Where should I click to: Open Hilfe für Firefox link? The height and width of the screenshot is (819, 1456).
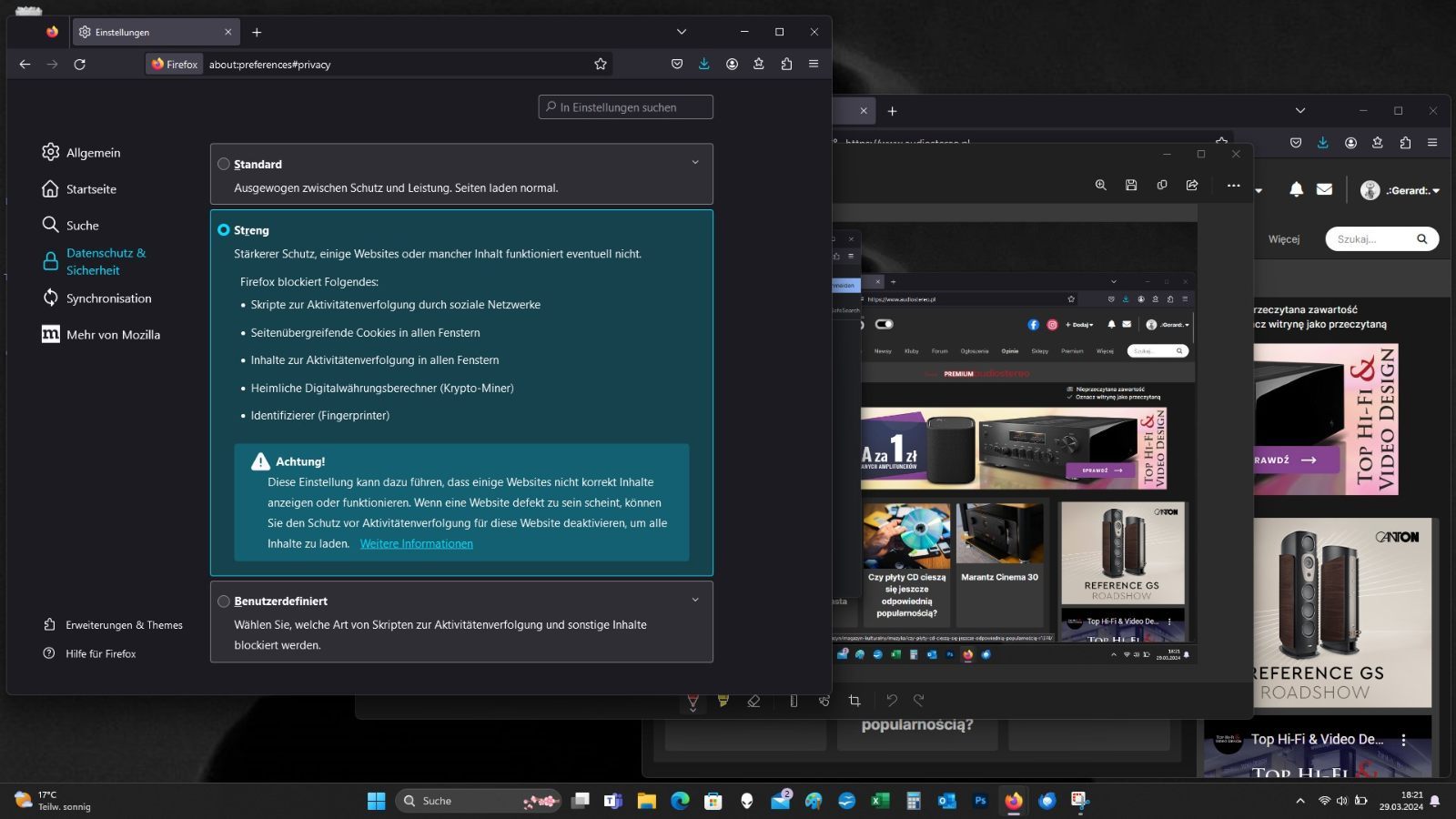(x=90, y=653)
